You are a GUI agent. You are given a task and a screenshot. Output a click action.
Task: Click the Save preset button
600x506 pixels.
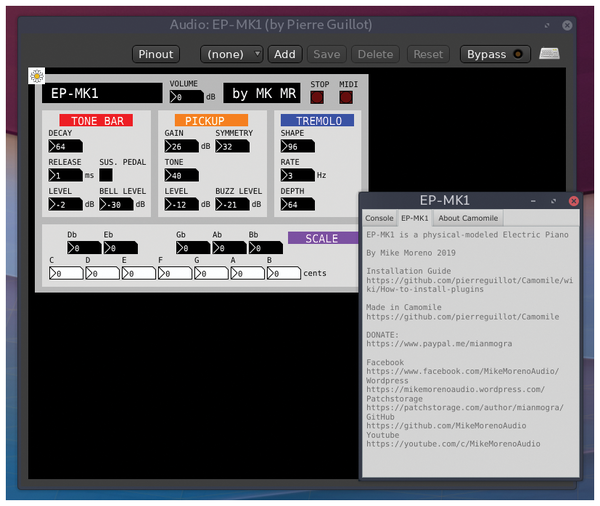point(326,54)
